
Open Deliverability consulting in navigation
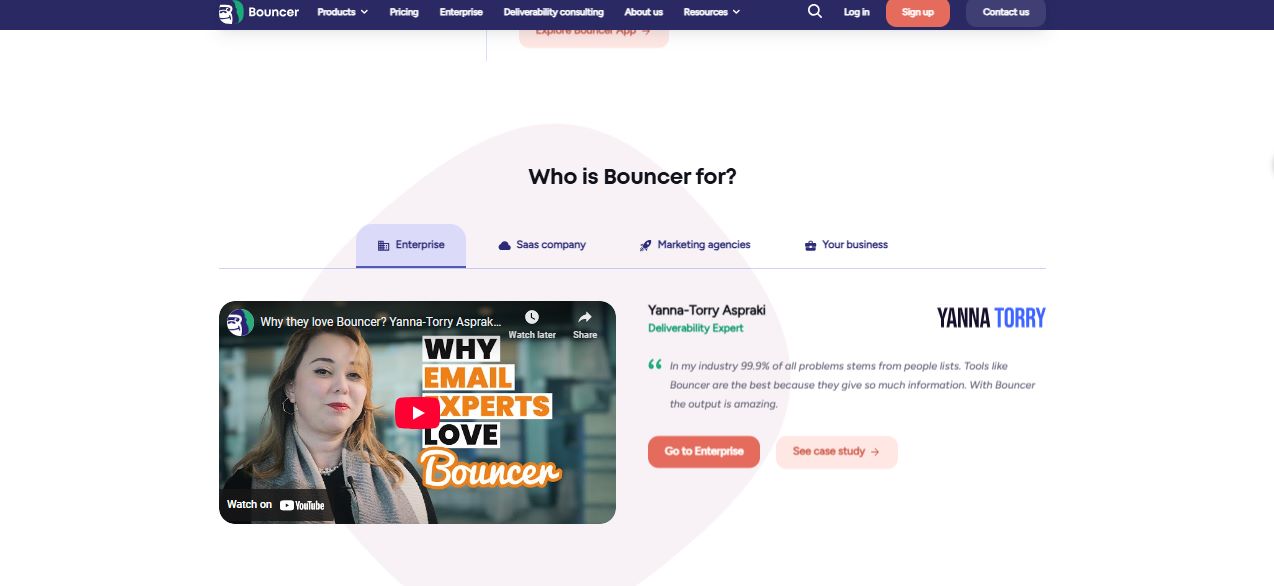tap(554, 12)
